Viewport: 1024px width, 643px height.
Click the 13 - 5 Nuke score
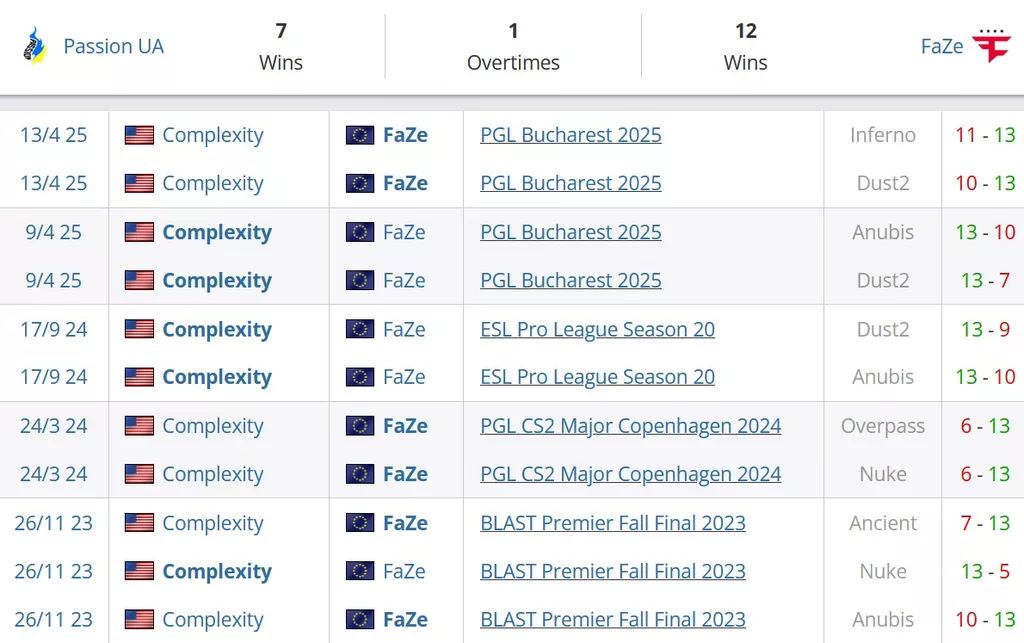pos(984,571)
